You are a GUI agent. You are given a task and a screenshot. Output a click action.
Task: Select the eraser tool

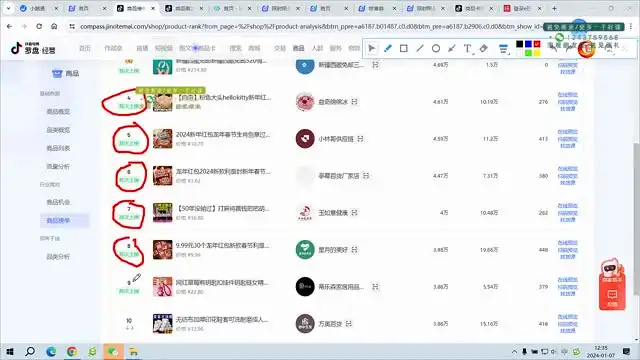tap(484, 48)
